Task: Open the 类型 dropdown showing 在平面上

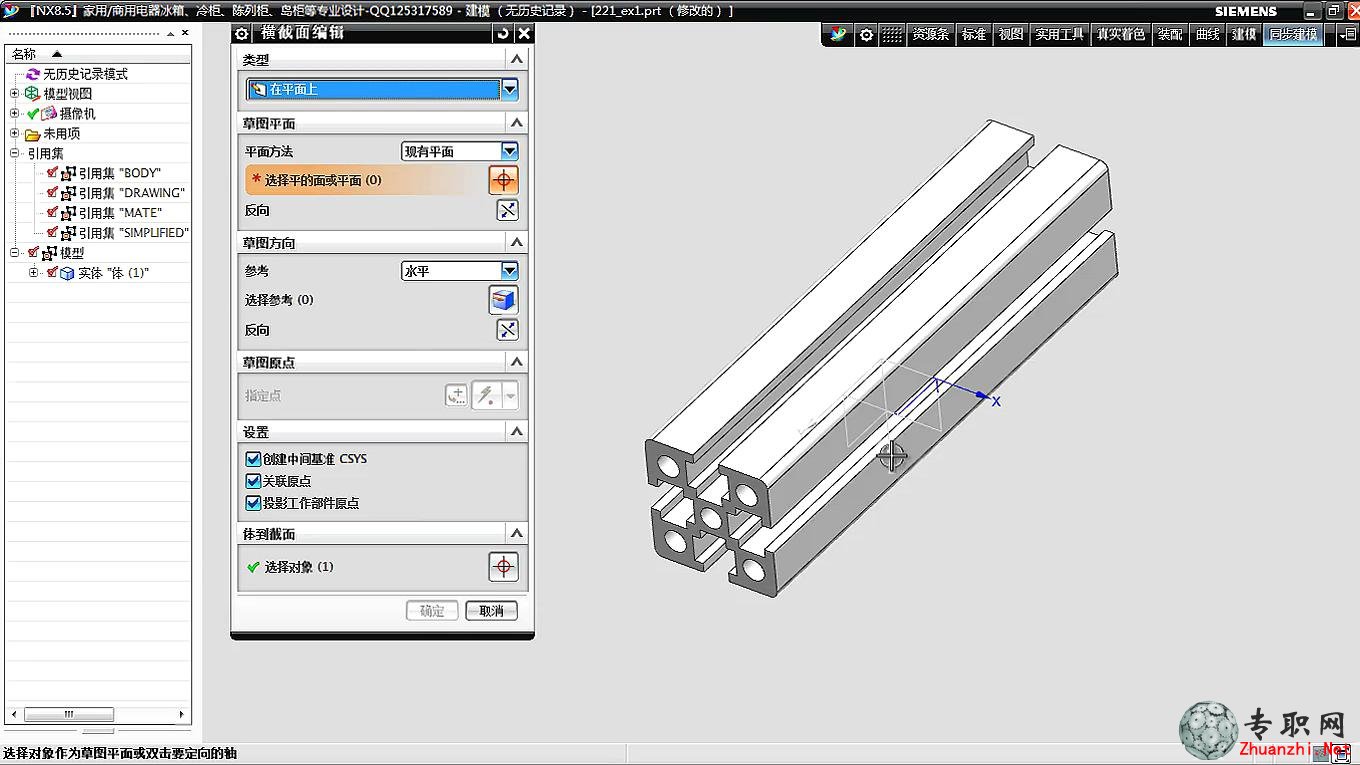Action: (383, 90)
